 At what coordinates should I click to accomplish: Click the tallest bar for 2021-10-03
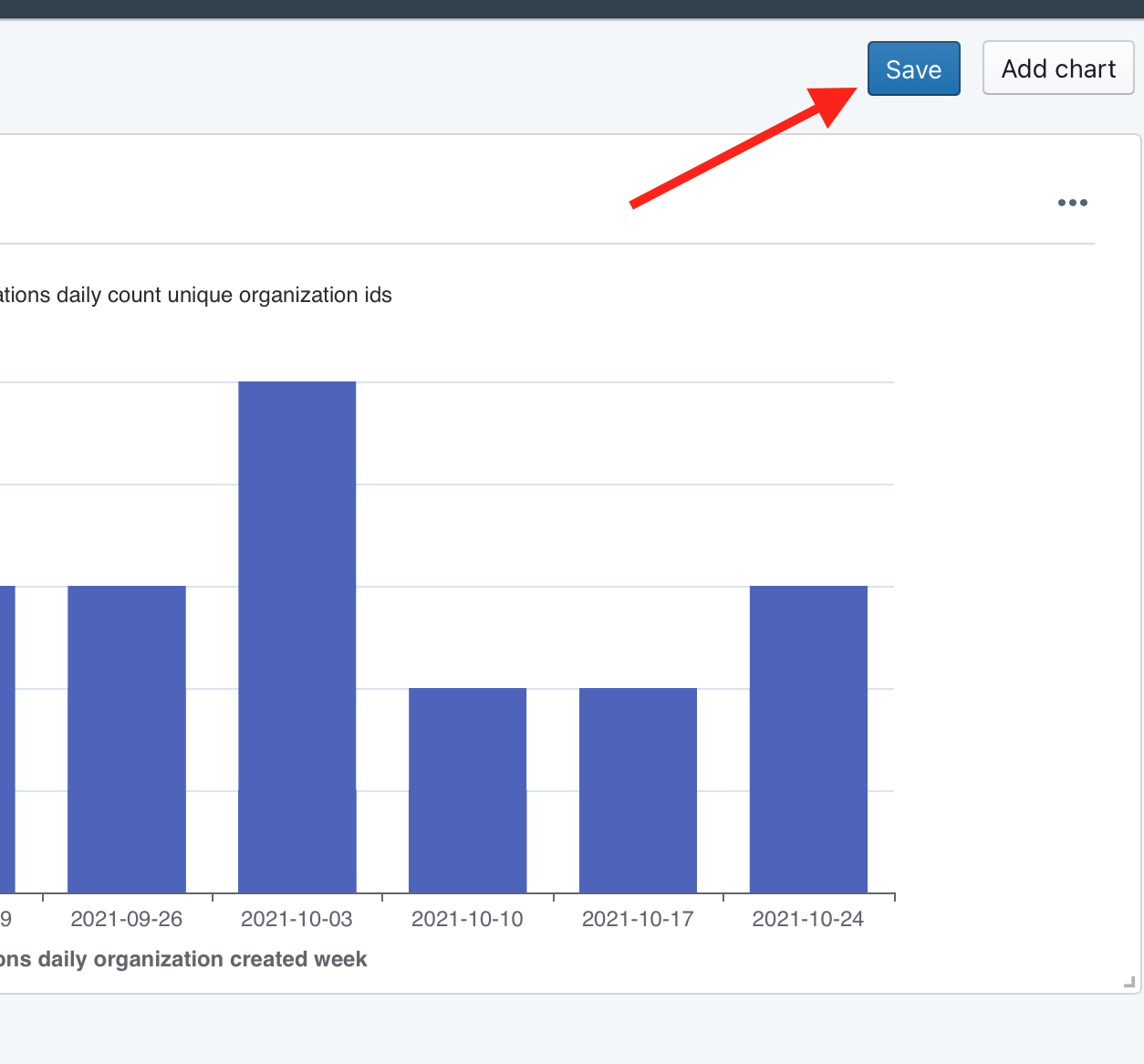tap(296, 637)
